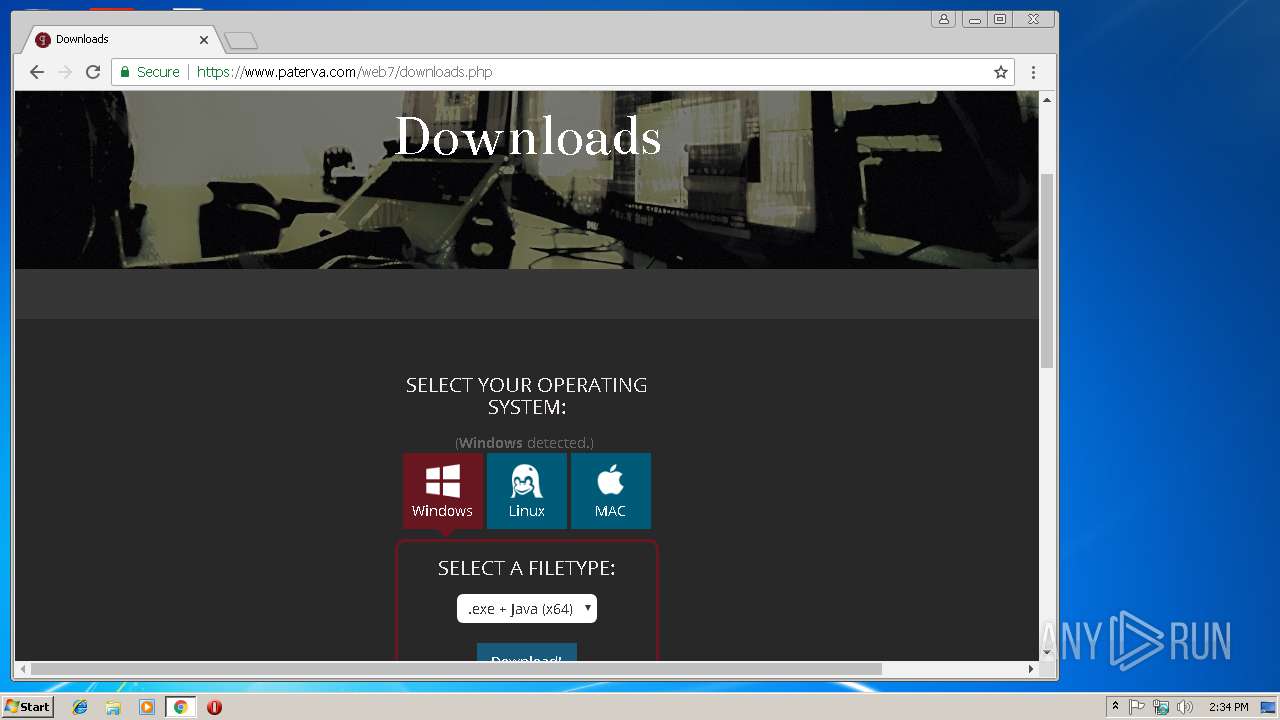
Task: Open the Action Center flag icon
Action: [x=1137, y=707]
